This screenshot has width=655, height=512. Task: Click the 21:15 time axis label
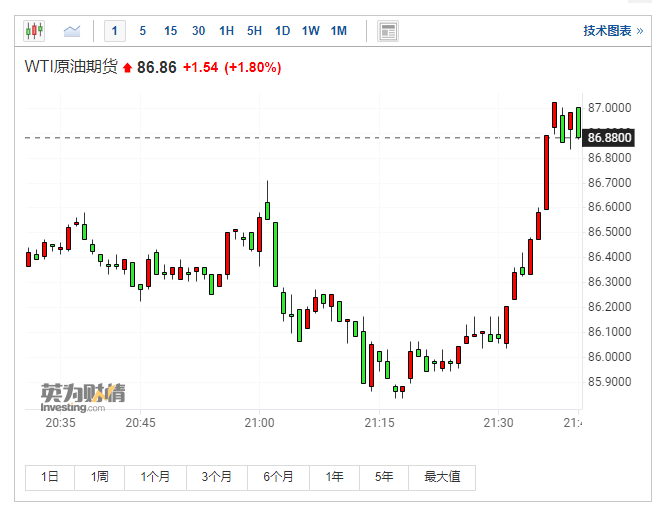(x=379, y=423)
